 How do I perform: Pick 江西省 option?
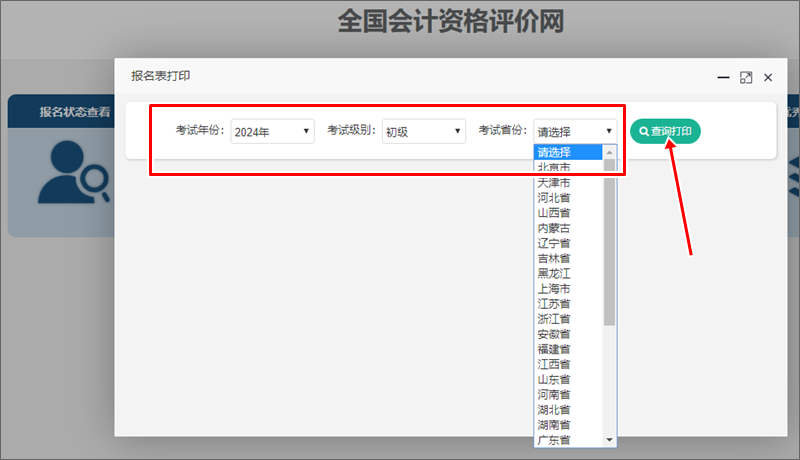tap(568, 364)
